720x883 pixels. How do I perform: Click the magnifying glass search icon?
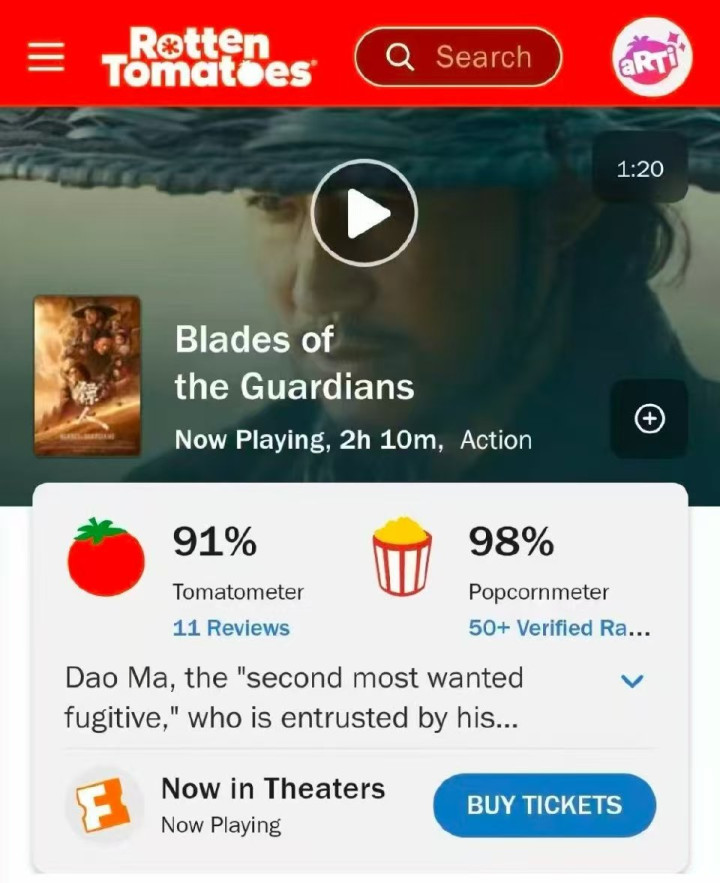click(400, 57)
